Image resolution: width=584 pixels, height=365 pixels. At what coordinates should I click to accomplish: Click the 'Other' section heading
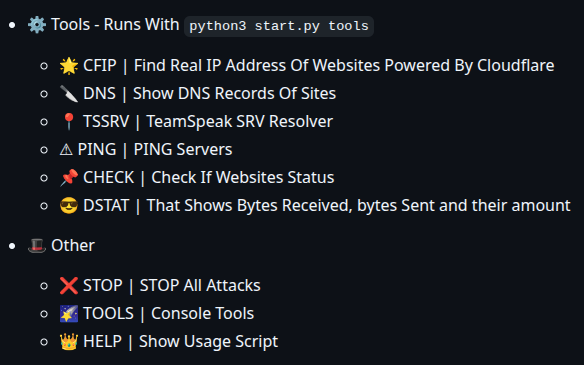73,245
